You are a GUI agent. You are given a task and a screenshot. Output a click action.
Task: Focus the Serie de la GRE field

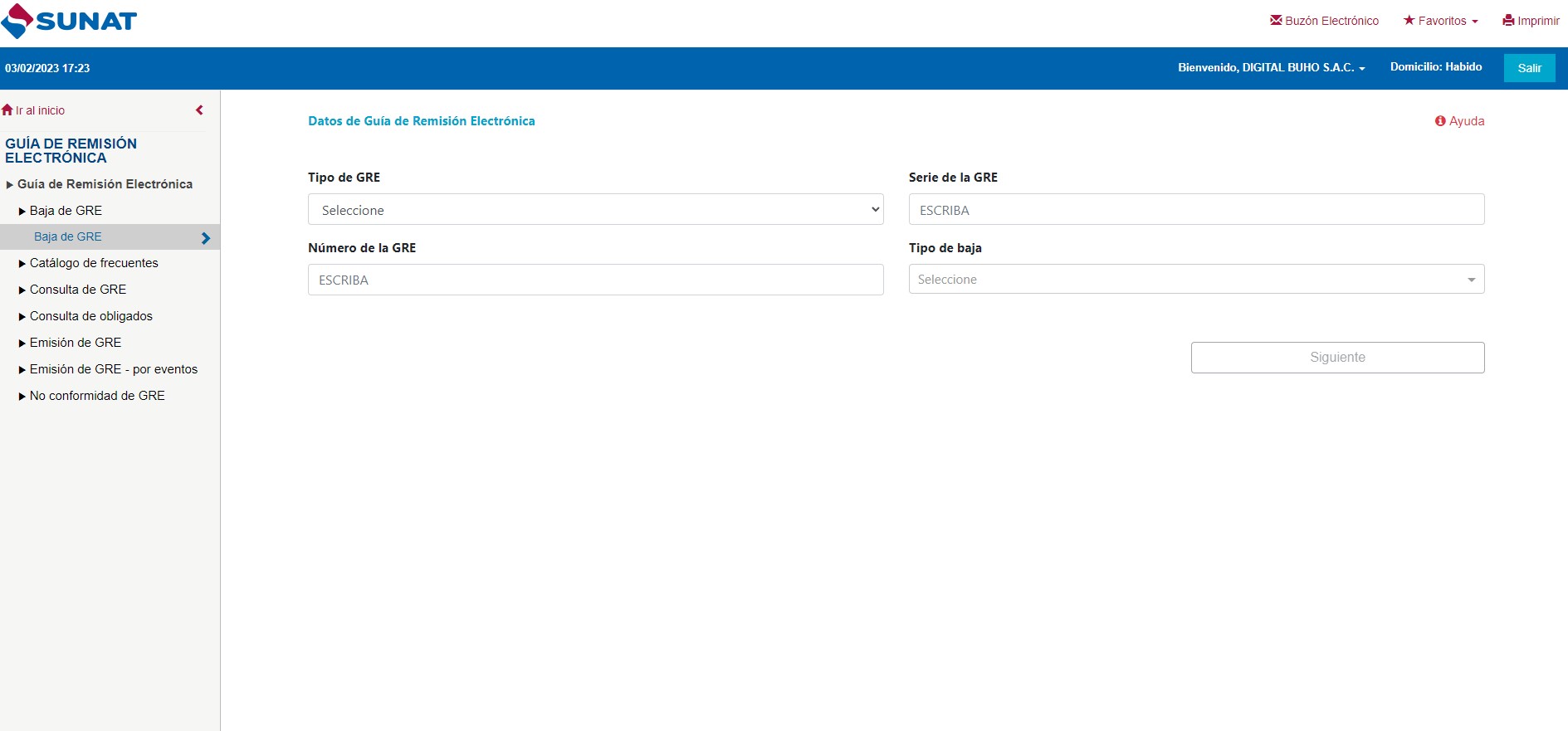(1196, 209)
